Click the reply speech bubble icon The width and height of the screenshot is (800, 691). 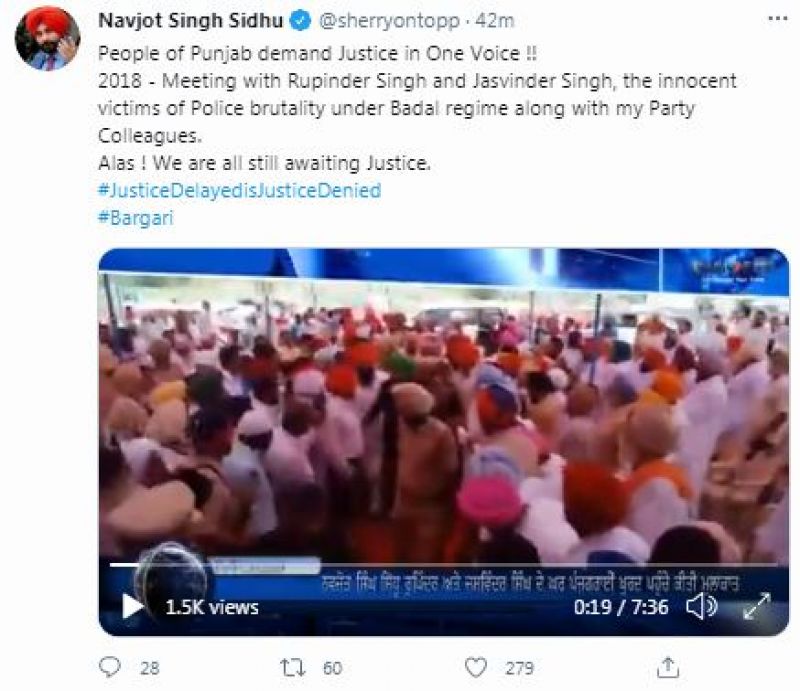pyautogui.click(x=111, y=666)
